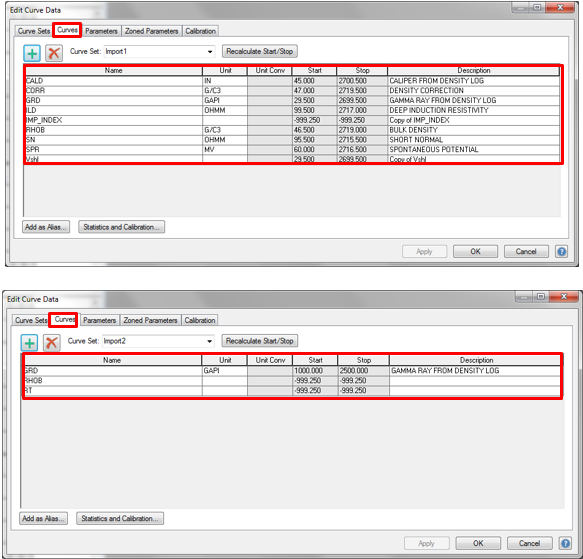The height and width of the screenshot is (559, 583).
Task: Select the RT curve row in Import2
Action: (x=292, y=391)
